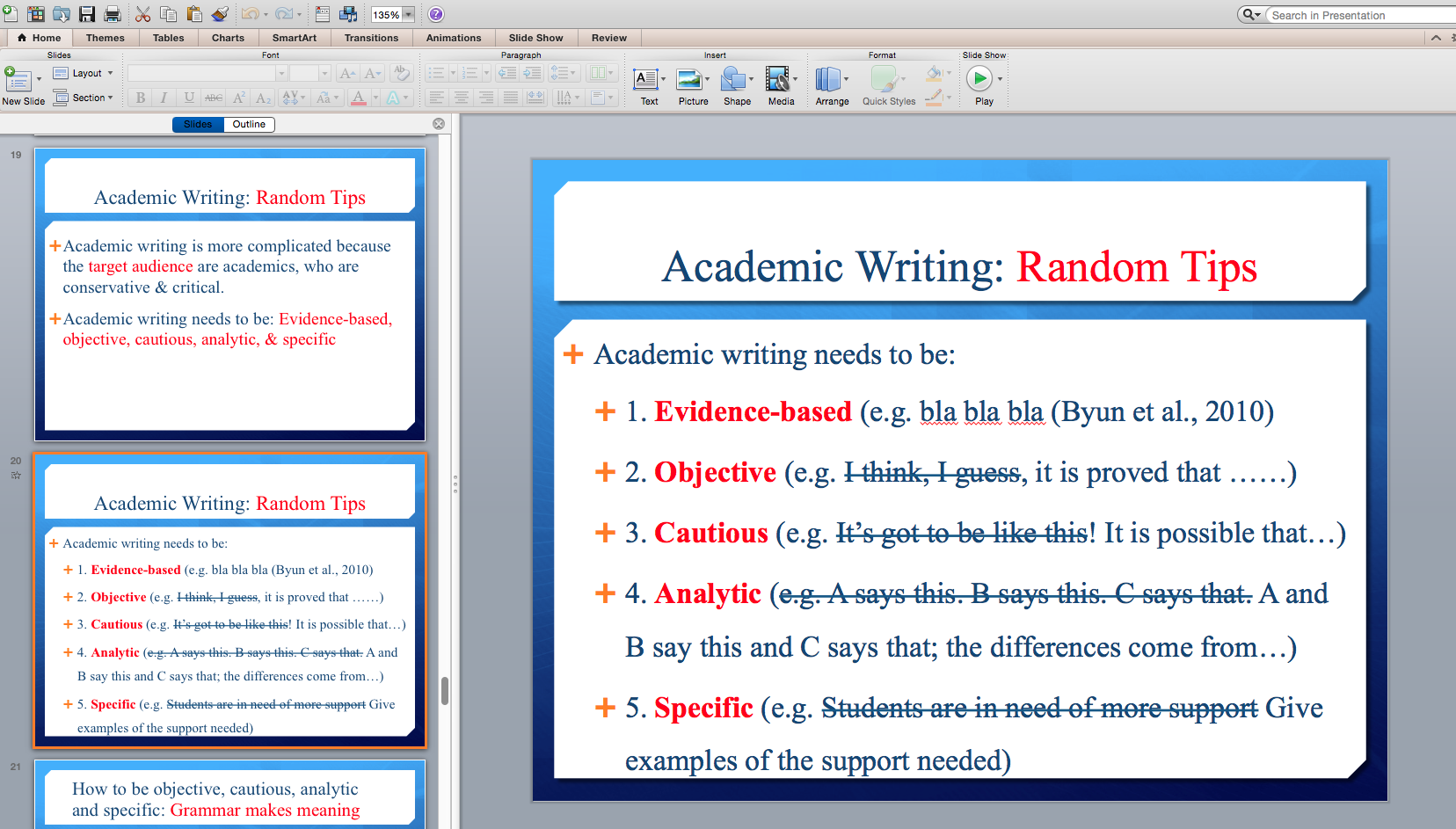Click the Clear Formatting eraser icon
Image resolution: width=1456 pixels, height=829 pixels.
click(x=402, y=73)
